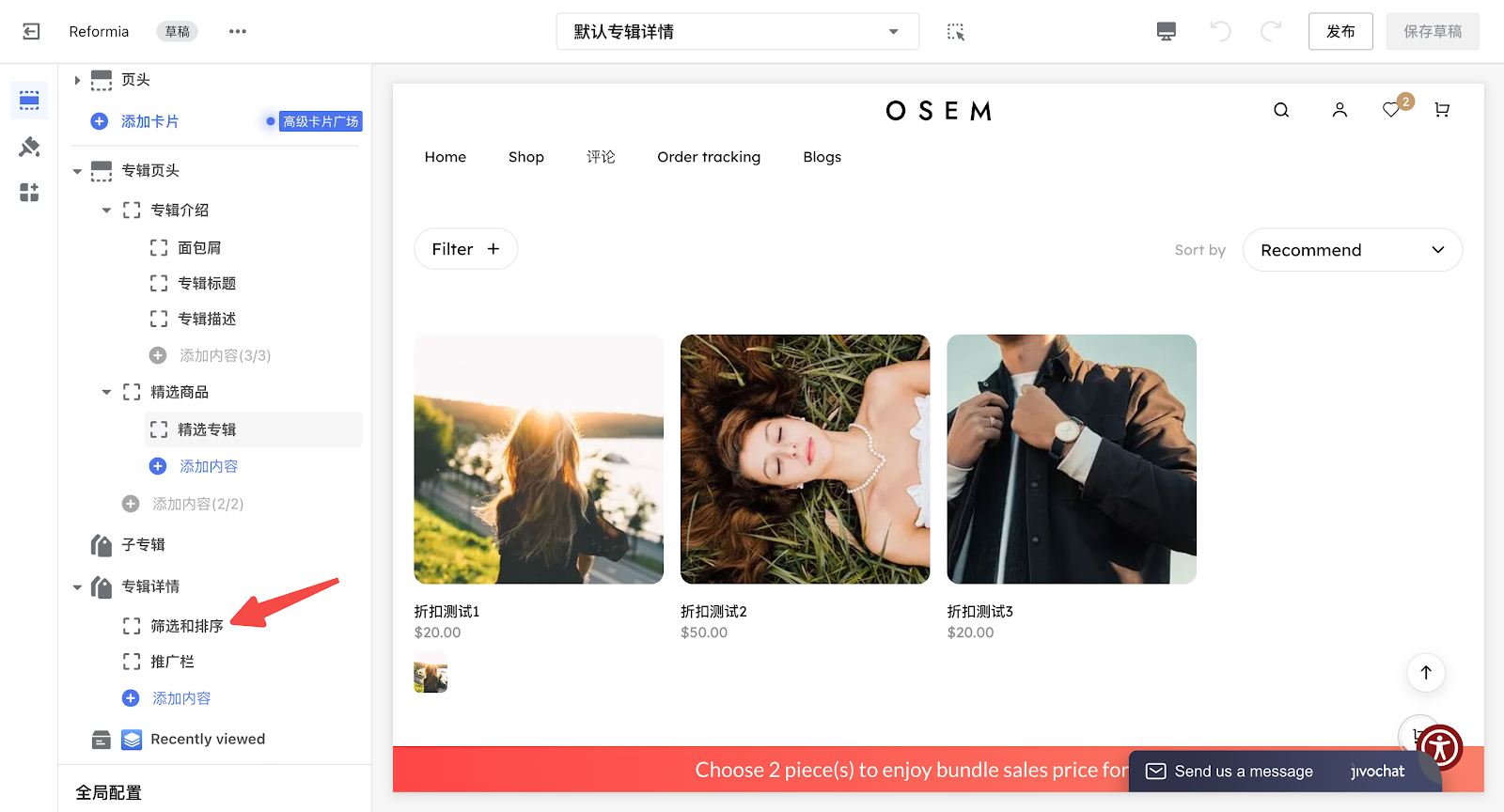The height and width of the screenshot is (812, 1504).
Task: Open the Recommend sort dropdown
Action: click(x=1352, y=250)
